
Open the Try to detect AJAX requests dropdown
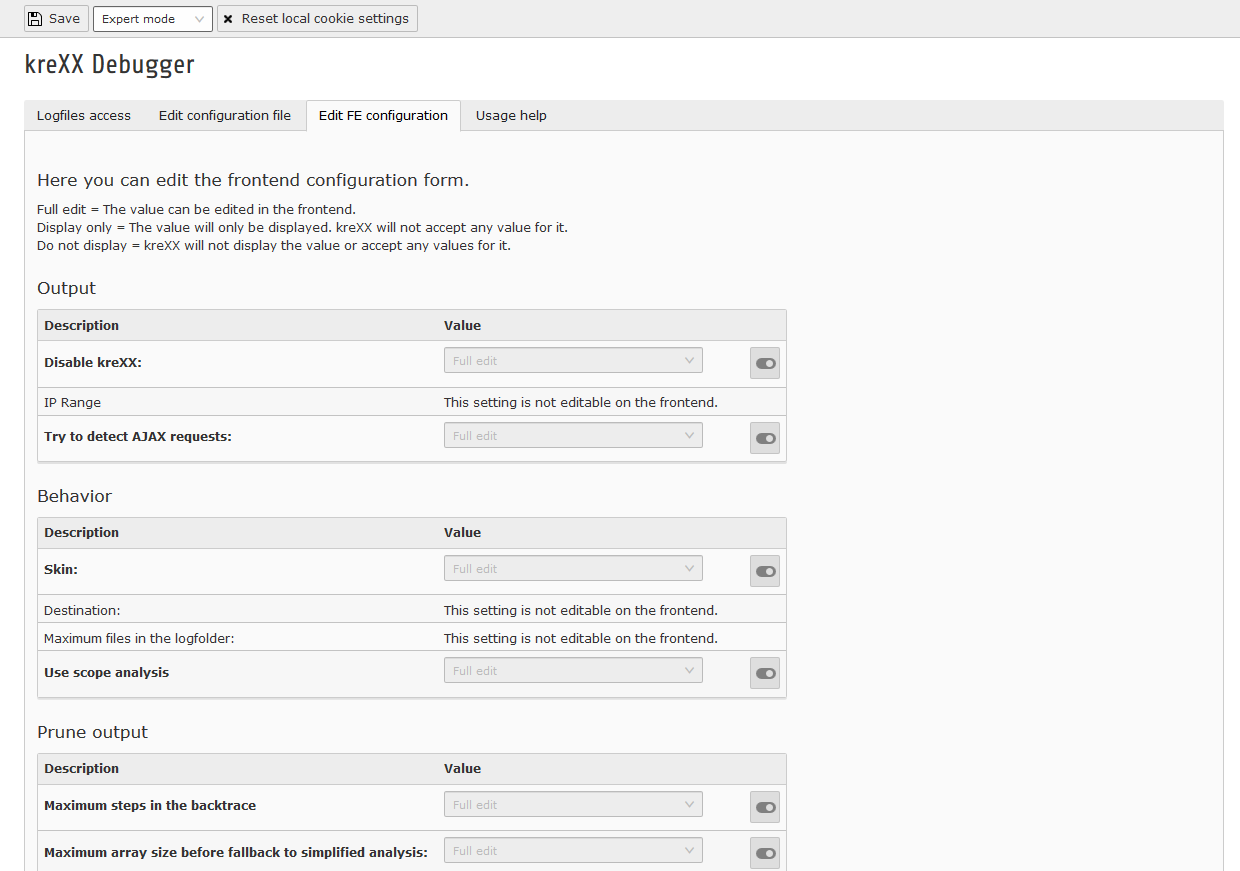(573, 435)
